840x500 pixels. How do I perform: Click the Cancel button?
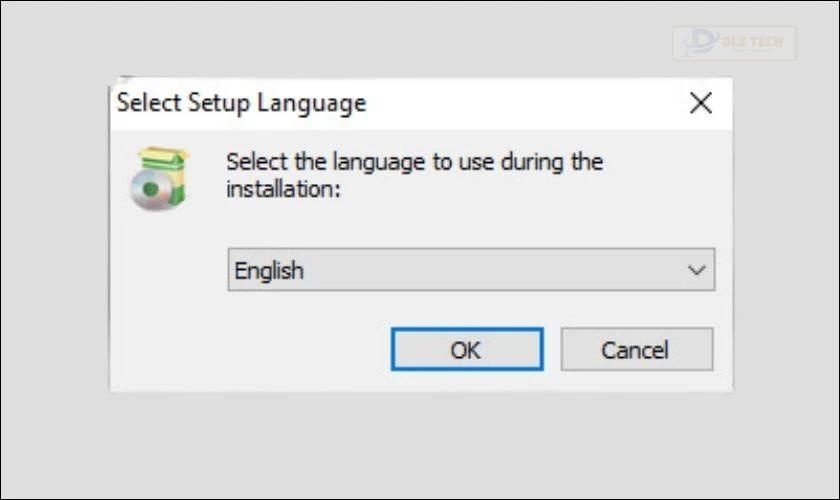click(x=637, y=349)
